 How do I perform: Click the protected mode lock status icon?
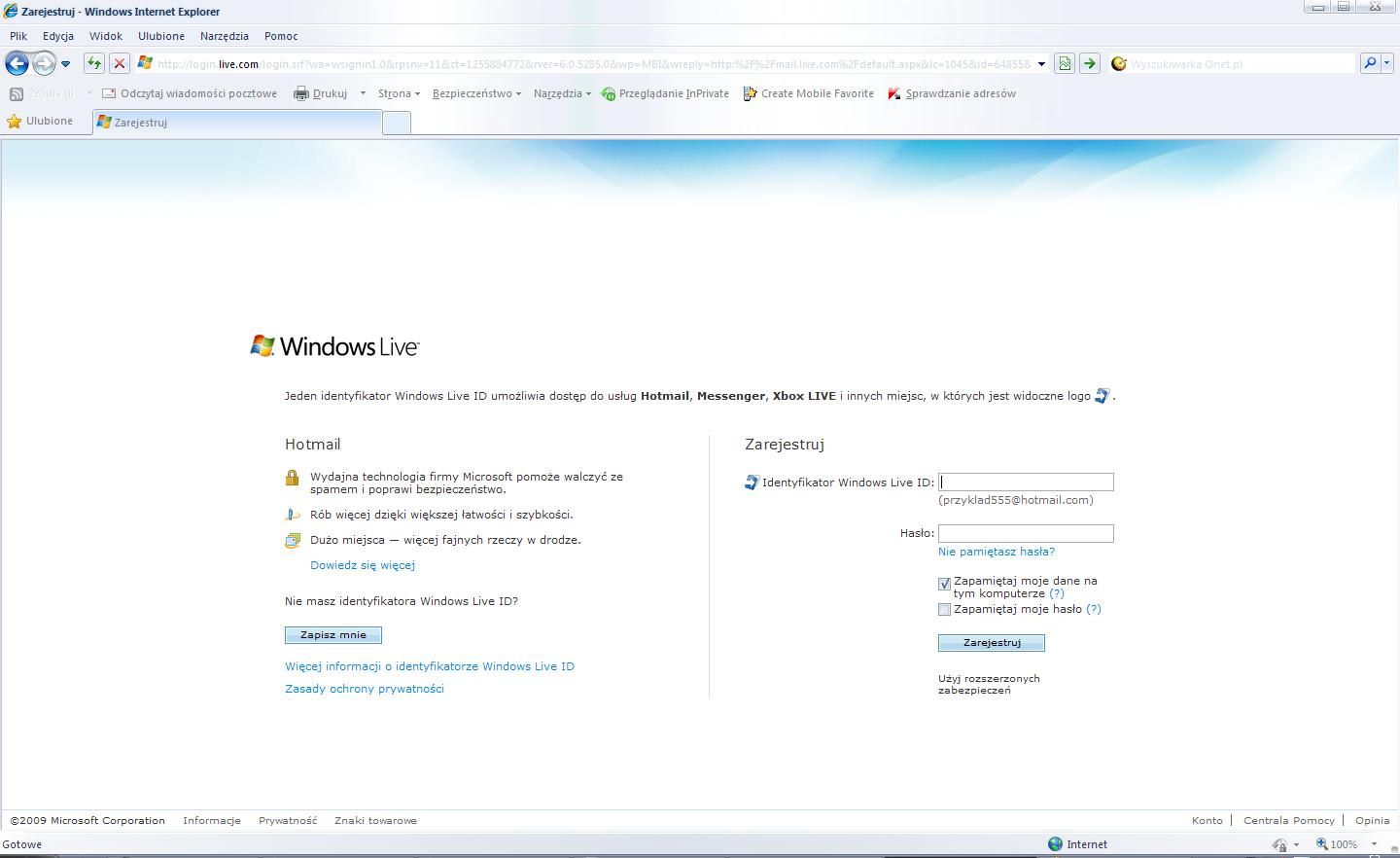pos(1281,844)
